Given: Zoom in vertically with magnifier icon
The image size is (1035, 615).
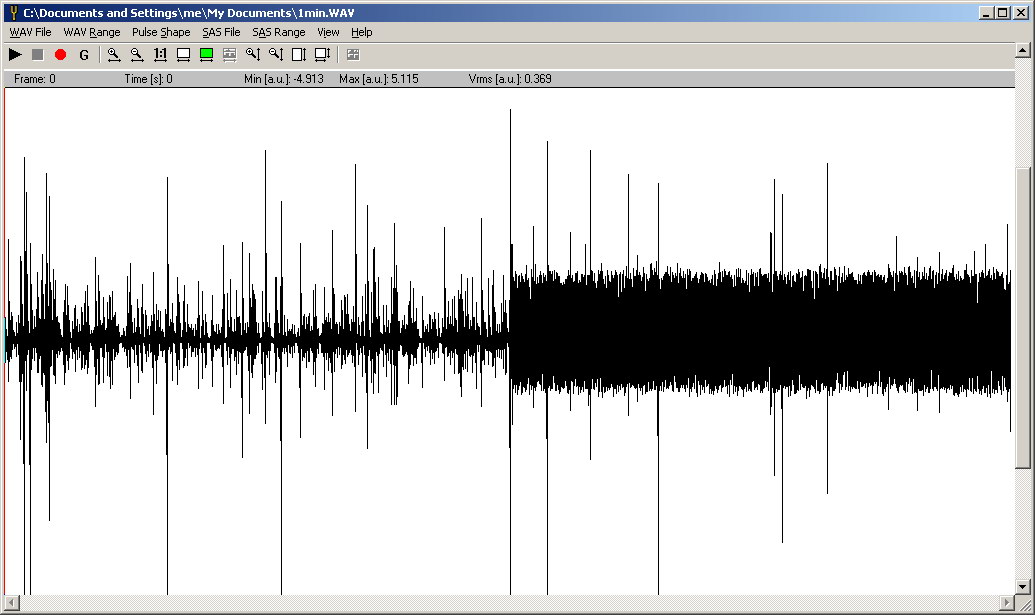Looking at the screenshot, I should [252, 55].
